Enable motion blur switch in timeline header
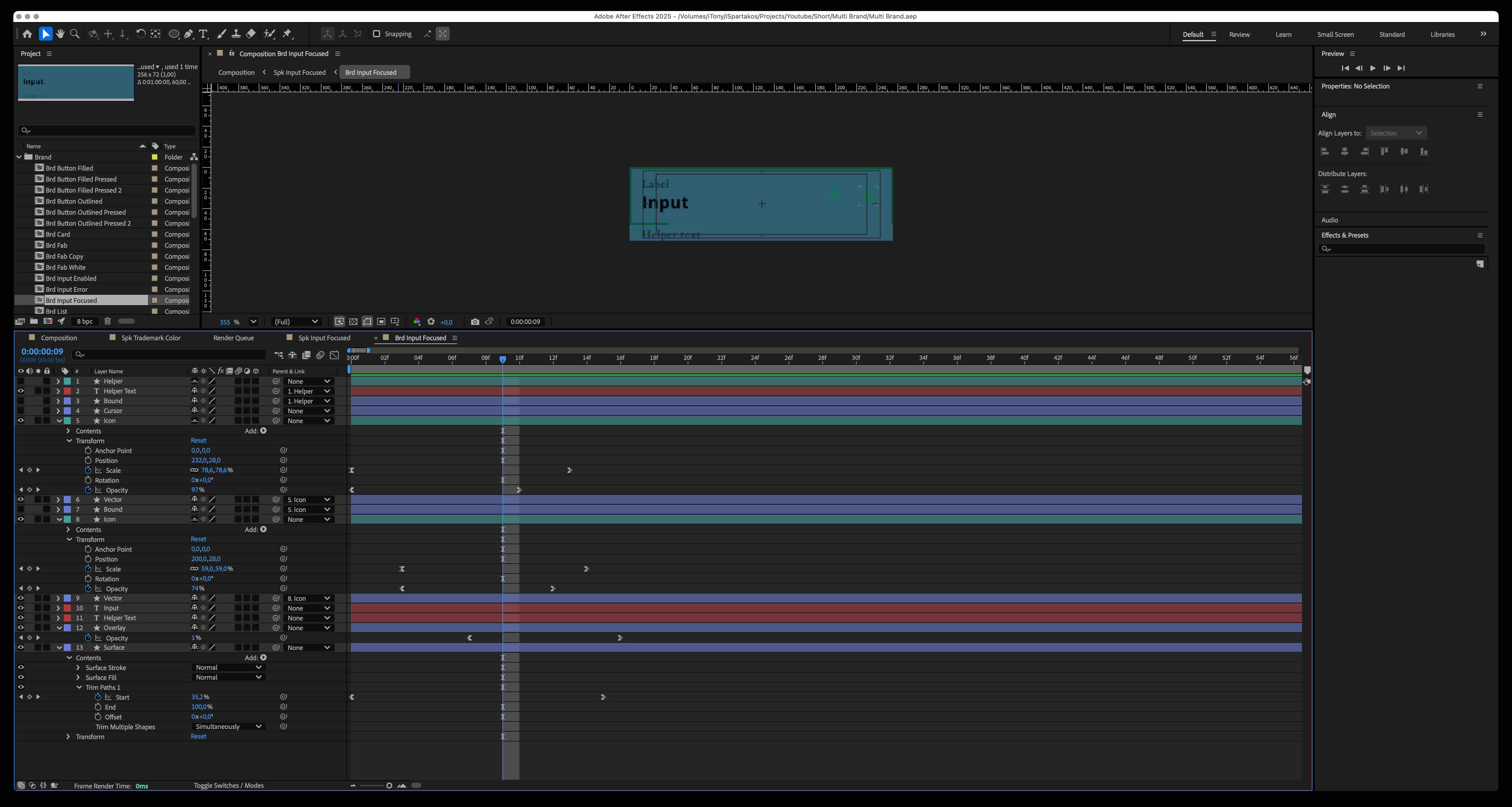1512x807 pixels. [x=321, y=355]
